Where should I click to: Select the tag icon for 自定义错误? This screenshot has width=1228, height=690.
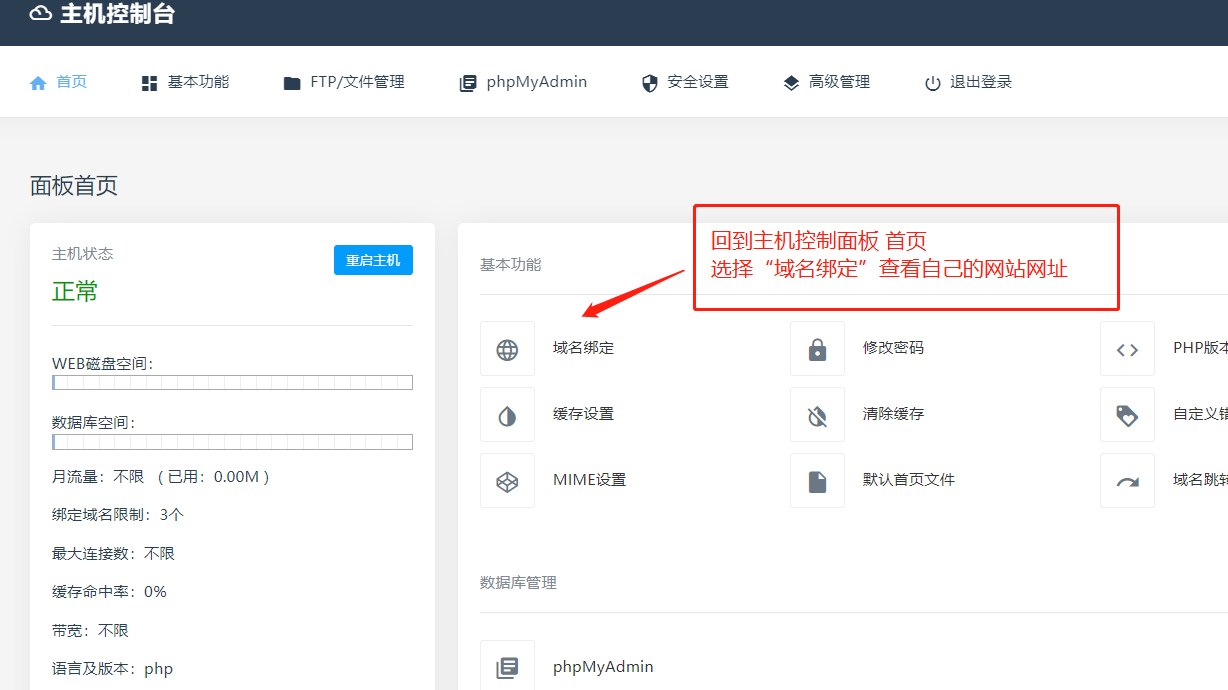coord(1127,414)
